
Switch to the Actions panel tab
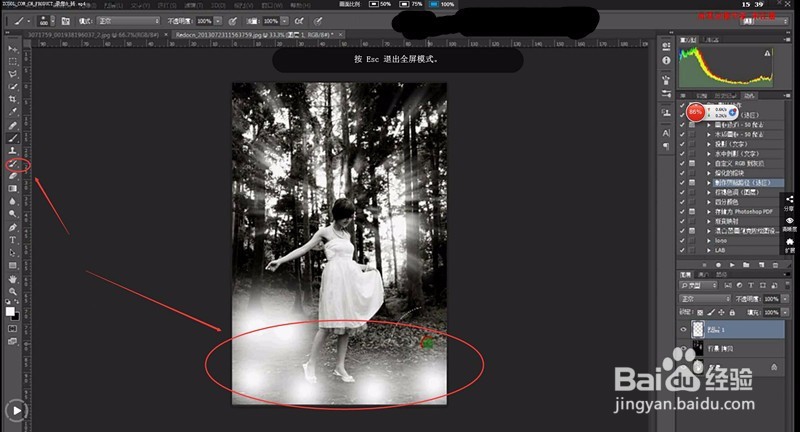point(748,95)
